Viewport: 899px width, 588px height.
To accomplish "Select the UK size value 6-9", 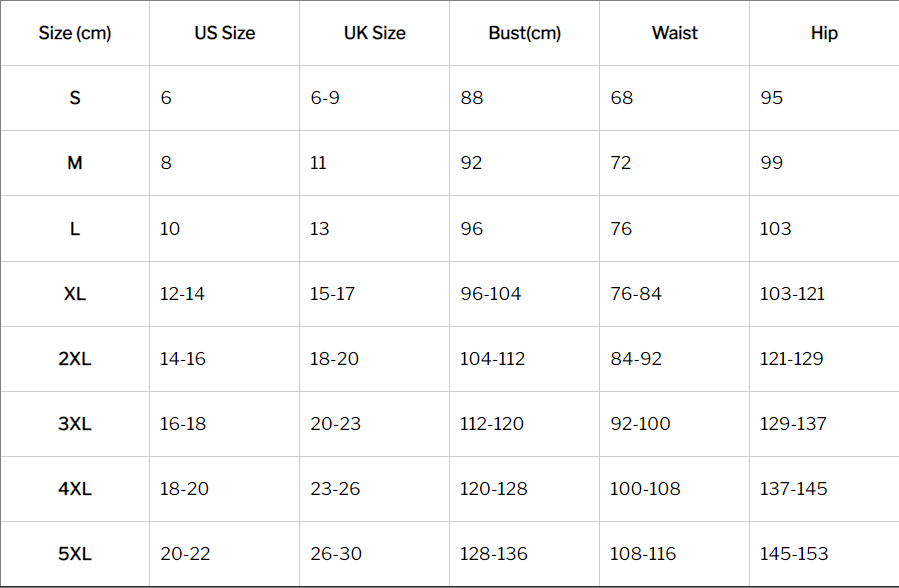I will click(325, 98).
